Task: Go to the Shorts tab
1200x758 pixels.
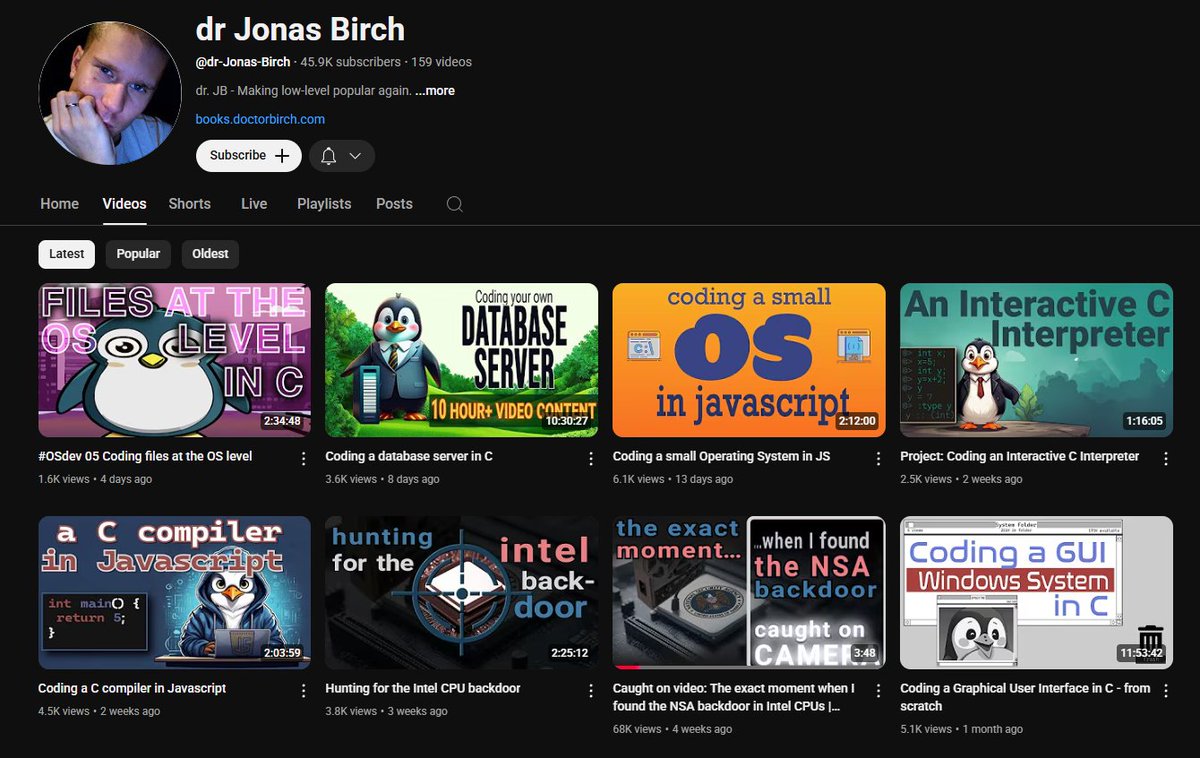Action: coord(189,204)
